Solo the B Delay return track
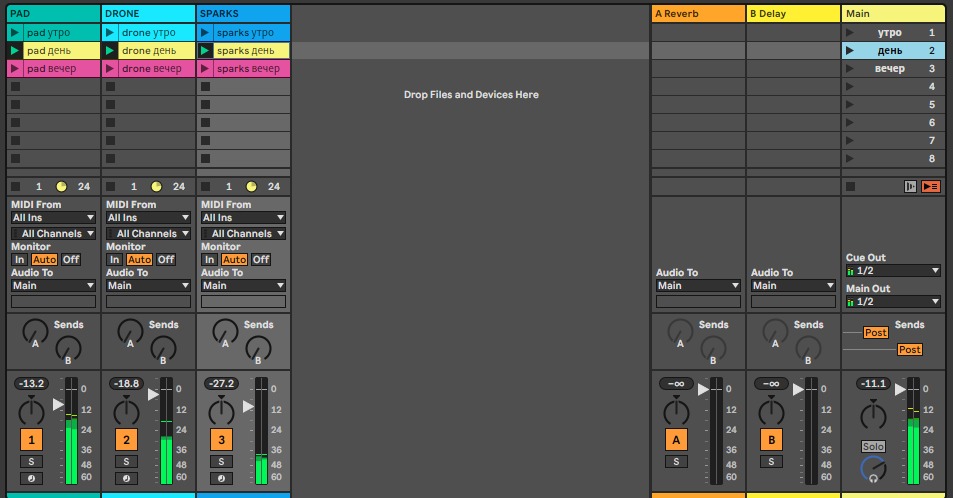 coord(771,462)
